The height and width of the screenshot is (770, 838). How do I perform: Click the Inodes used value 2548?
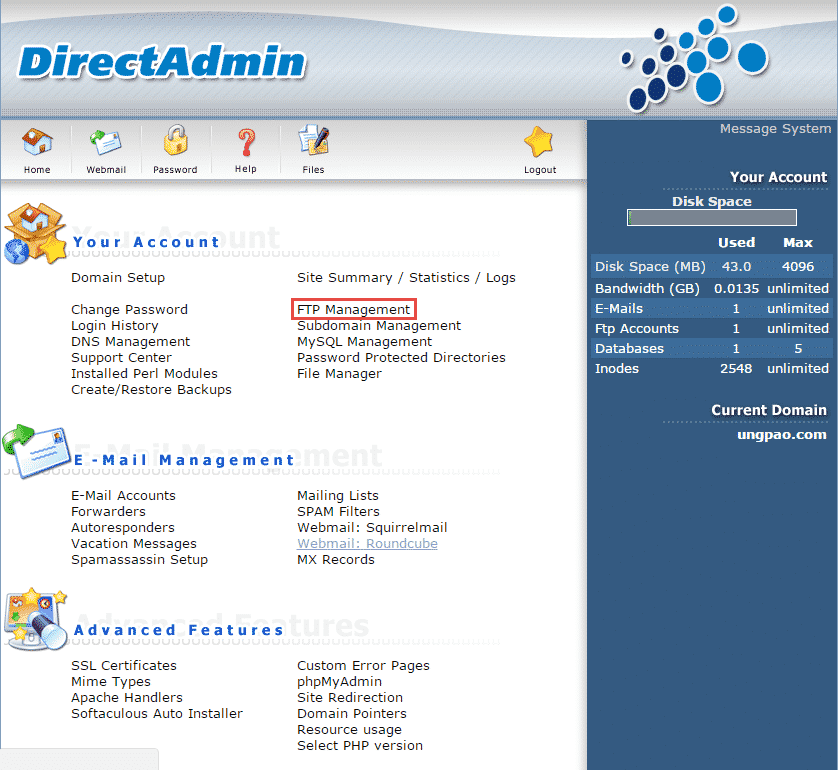click(x=736, y=369)
